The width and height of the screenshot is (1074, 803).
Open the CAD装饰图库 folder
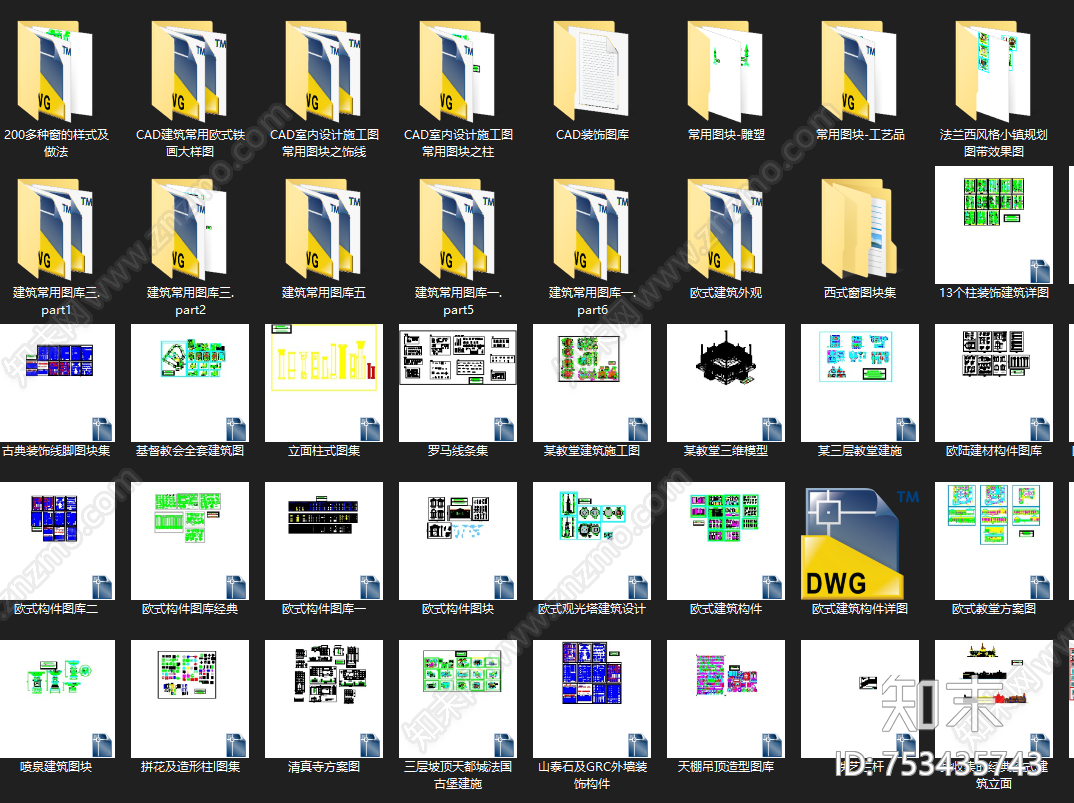click(x=592, y=72)
